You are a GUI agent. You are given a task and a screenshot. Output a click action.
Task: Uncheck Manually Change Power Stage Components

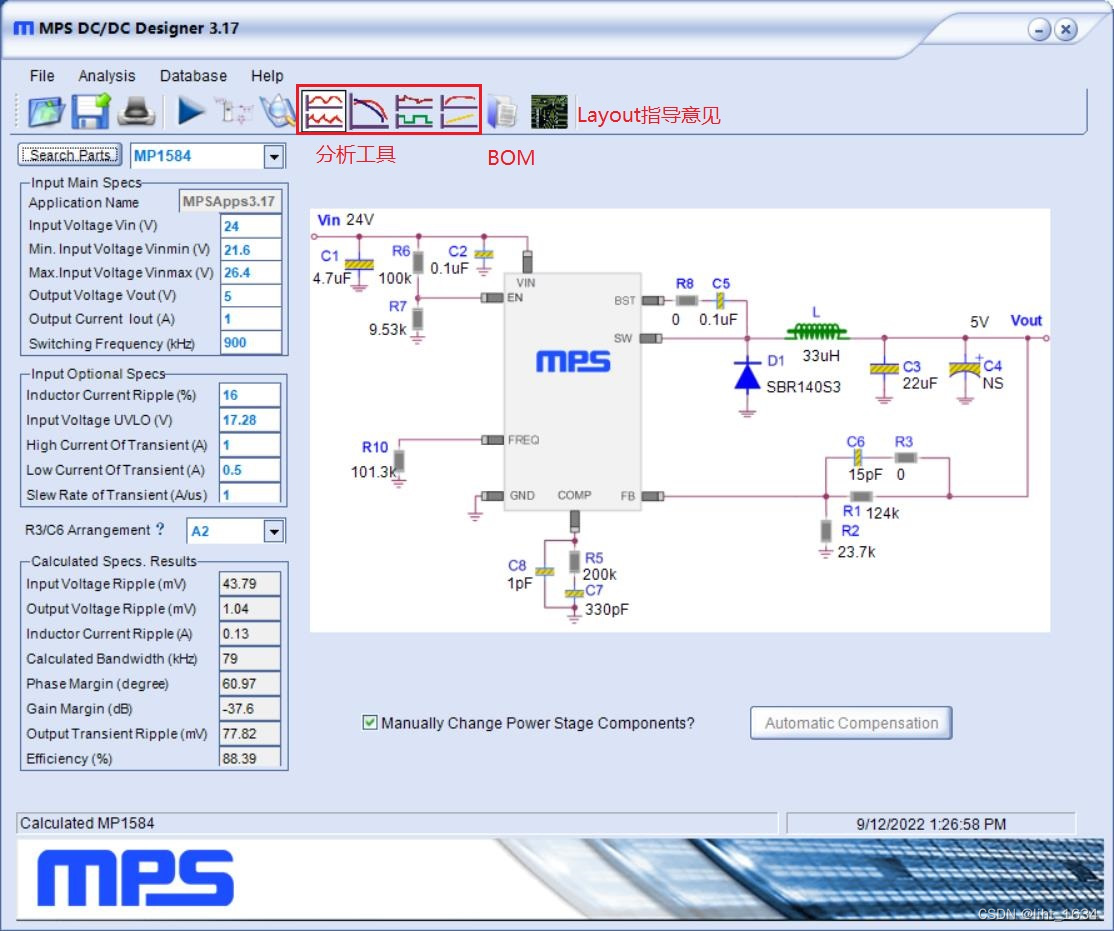369,722
